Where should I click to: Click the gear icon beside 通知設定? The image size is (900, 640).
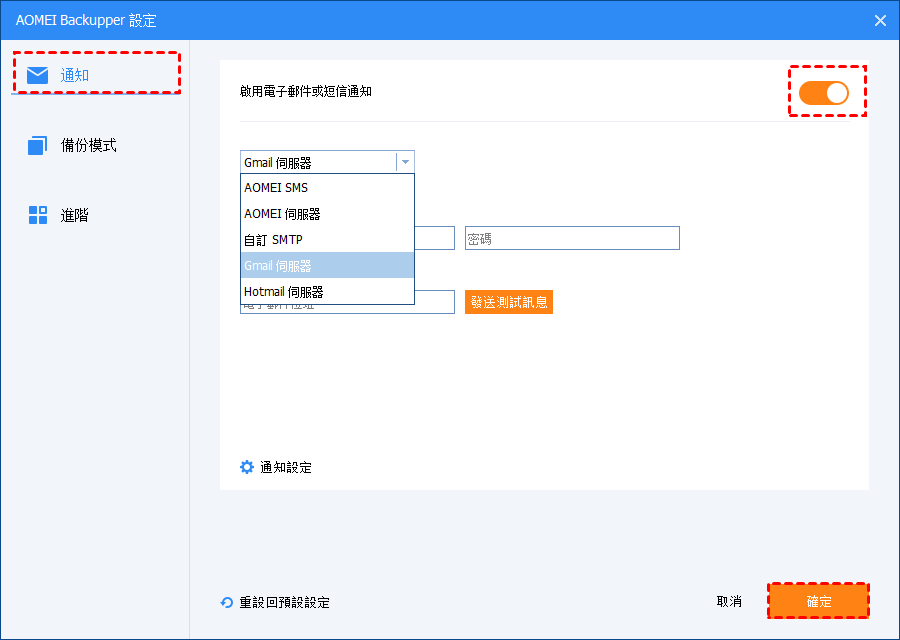coord(247,467)
